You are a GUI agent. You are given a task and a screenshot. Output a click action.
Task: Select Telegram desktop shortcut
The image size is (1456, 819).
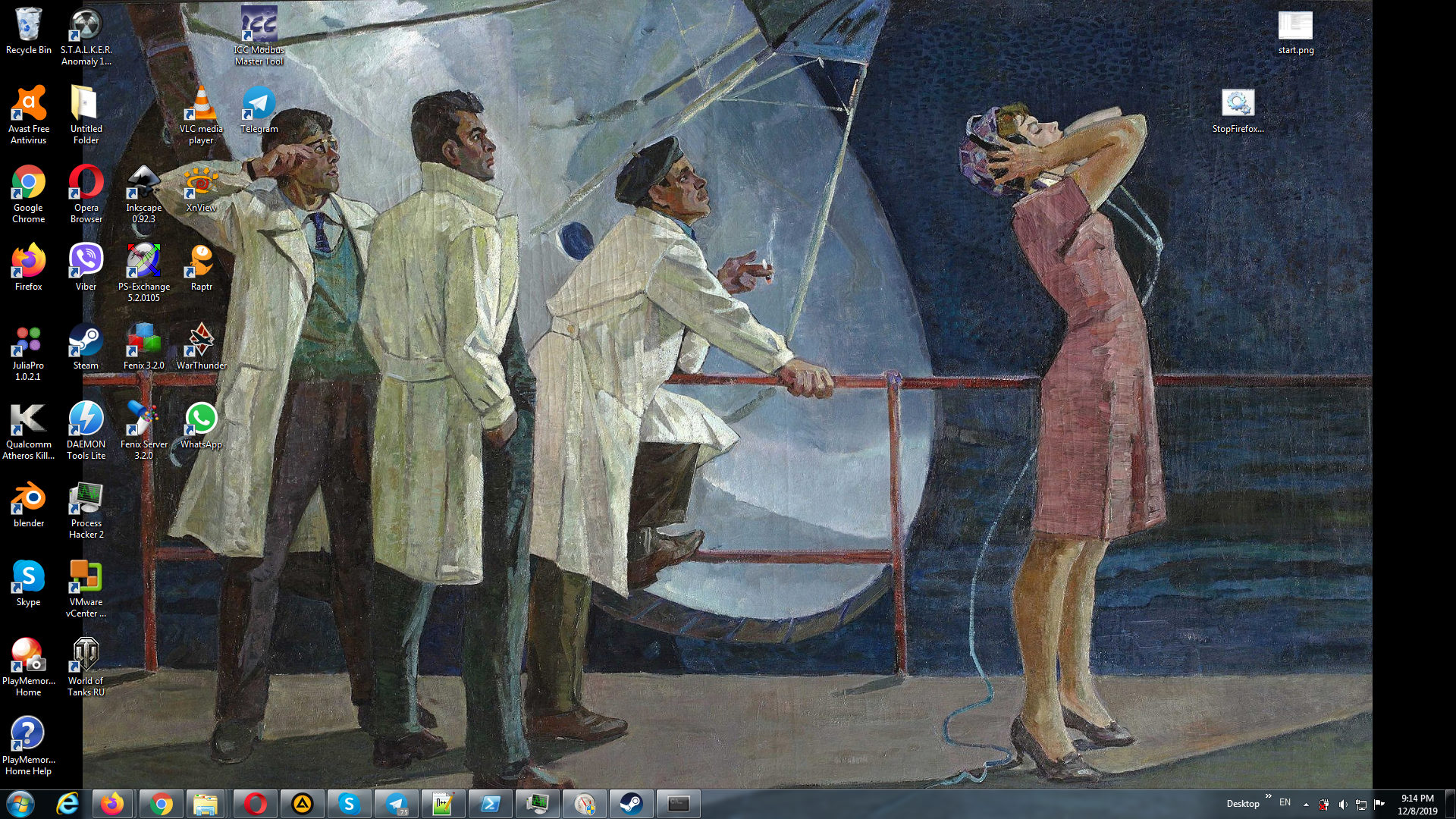point(259,111)
